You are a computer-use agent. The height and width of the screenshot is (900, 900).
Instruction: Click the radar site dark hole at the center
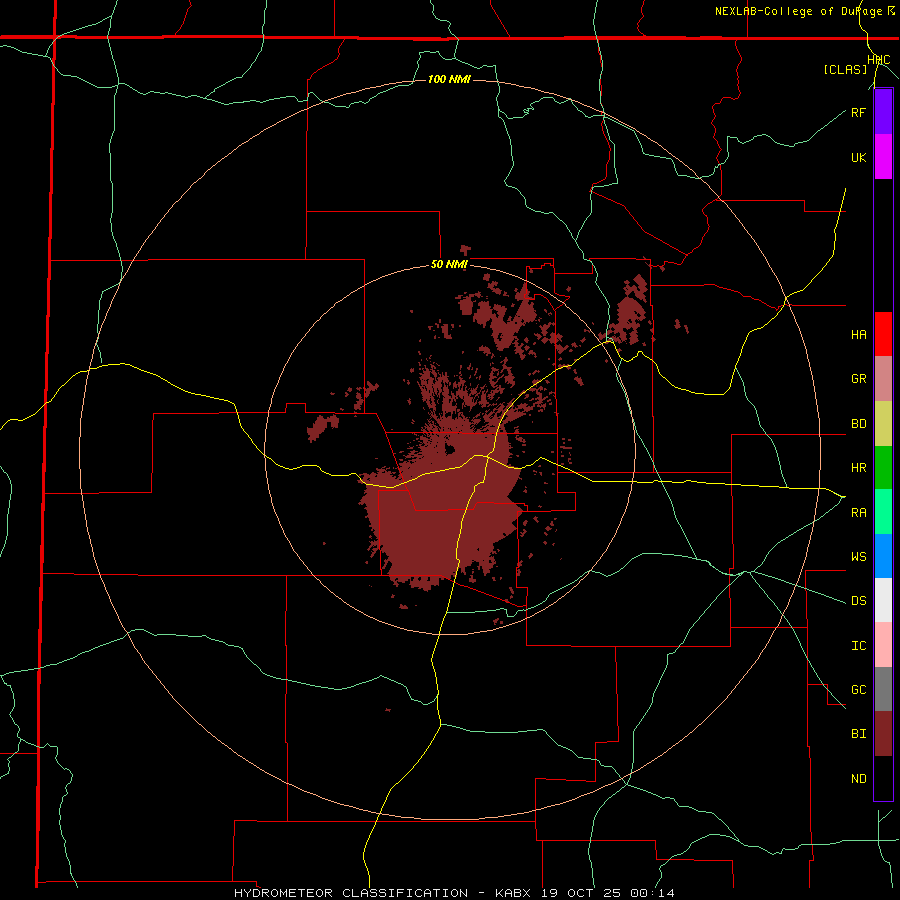[449, 449]
